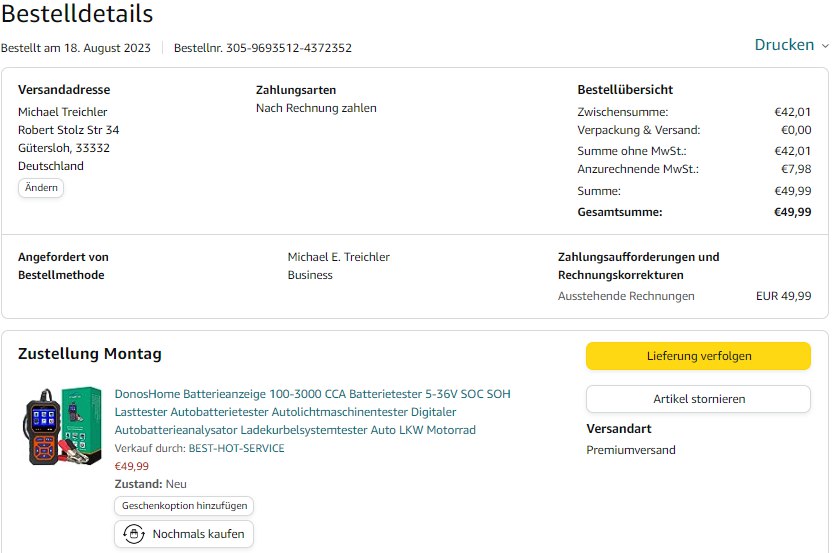Click Geschenkoption hinzufügen button
Viewport: 835px width, 553px height.
pos(184,506)
